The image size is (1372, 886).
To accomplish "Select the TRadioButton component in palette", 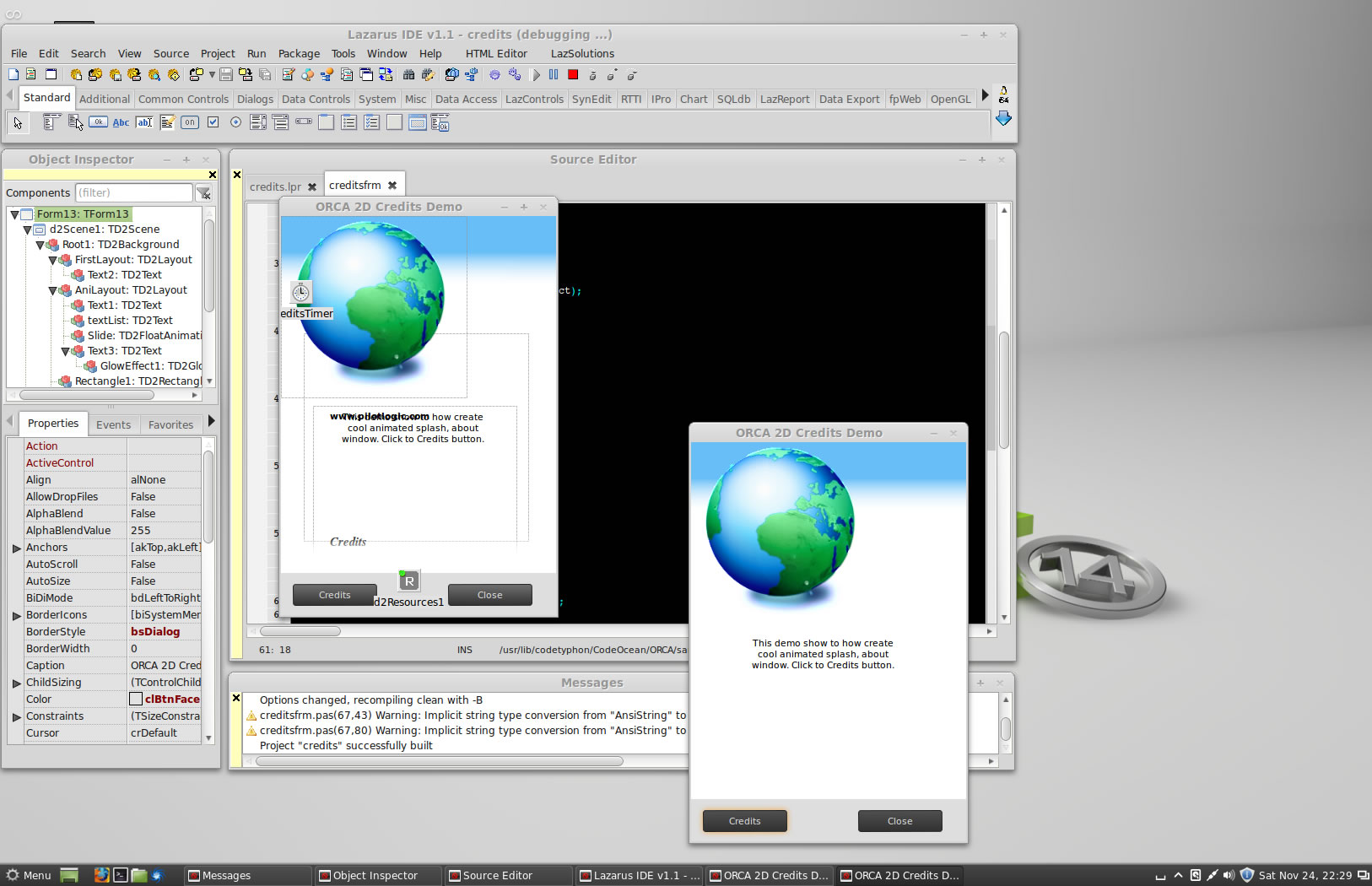I will [x=235, y=123].
